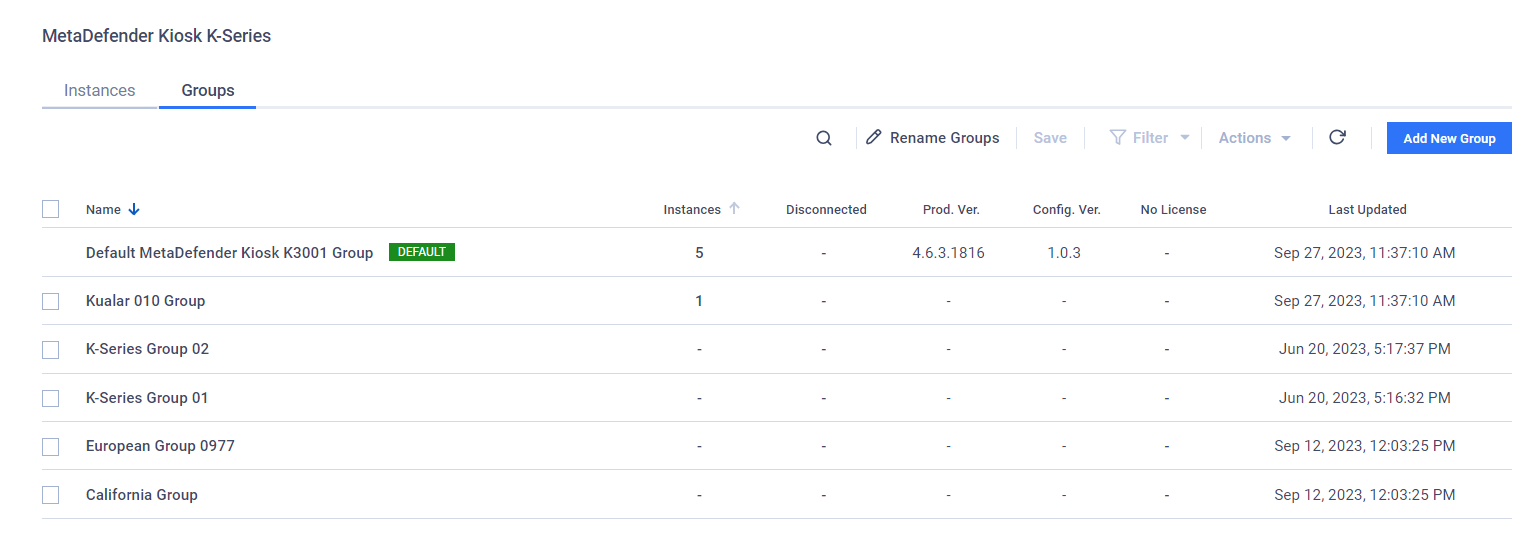Click the Save button
The height and width of the screenshot is (535, 1535).
(1050, 138)
